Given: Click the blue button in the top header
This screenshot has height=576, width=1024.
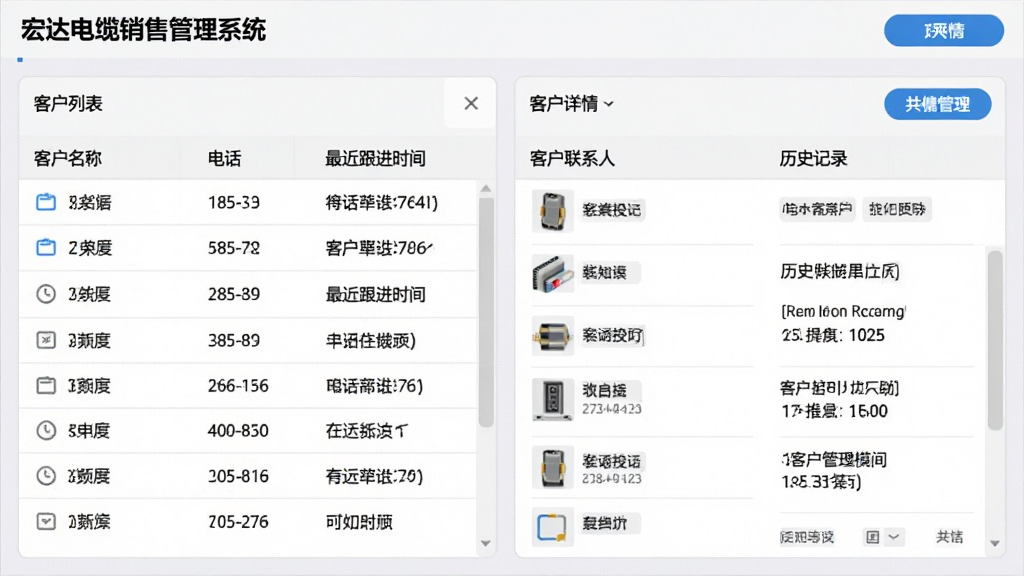Looking at the screenshot, I should [x=944, y=31].
